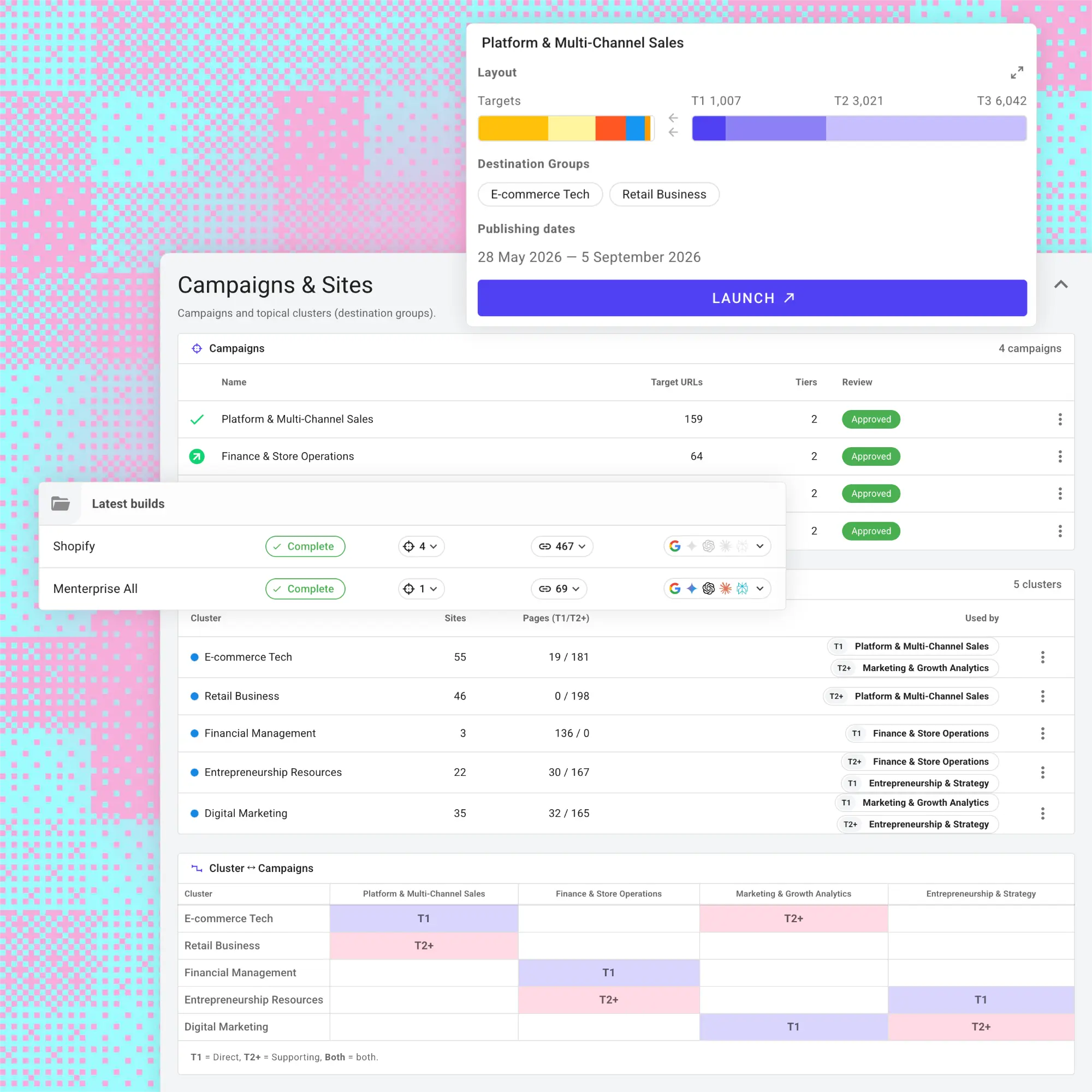The height and width of the screenshot is (1092, 1092).
Task: Click the T1 cell for E-commerce Tech under Platform & Multi-Channel Sales
Action: pyautogui.click(x=423, y=918)
